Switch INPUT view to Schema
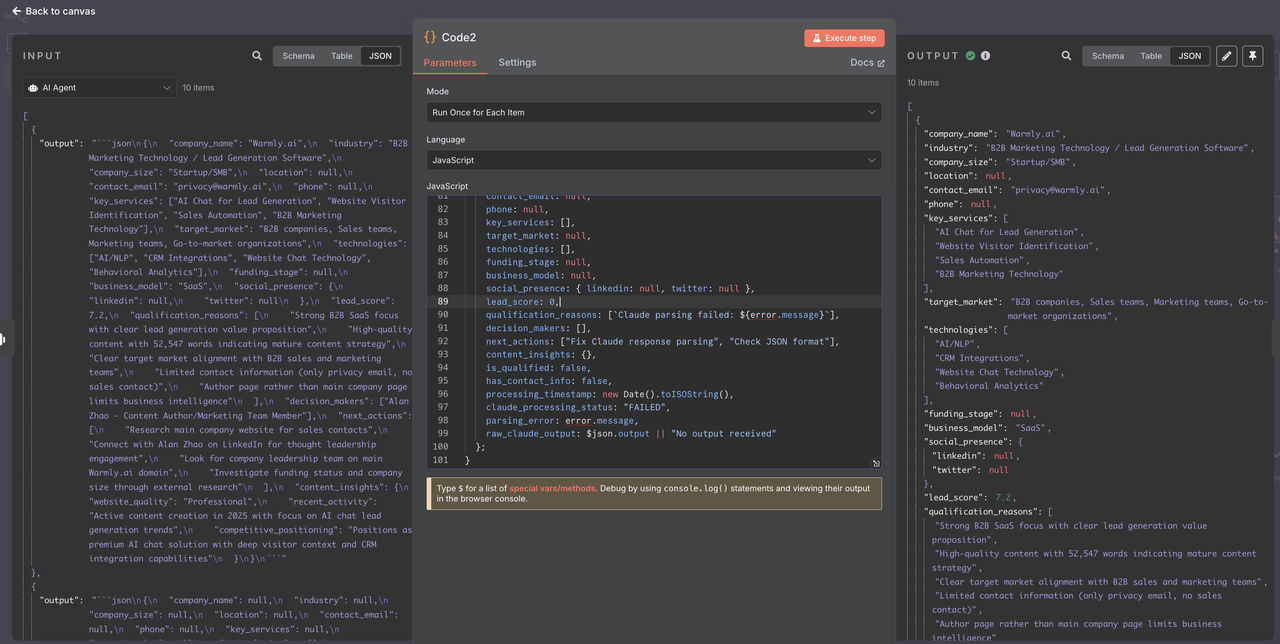The image size is (1280, 644). click(298, 56)
